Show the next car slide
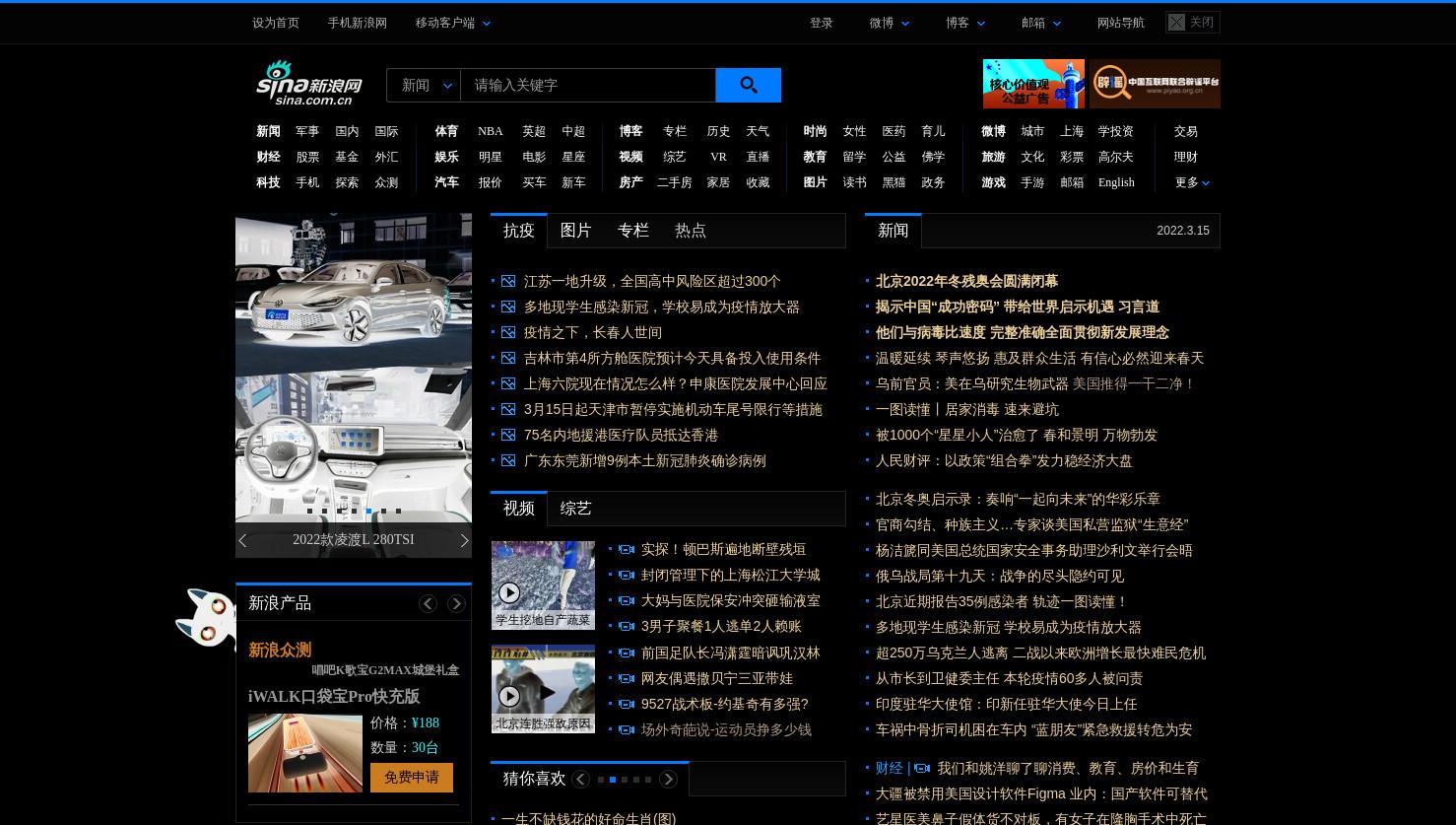Image resolution: width=1456 pixels, height=825 pixels. (464, 540)
